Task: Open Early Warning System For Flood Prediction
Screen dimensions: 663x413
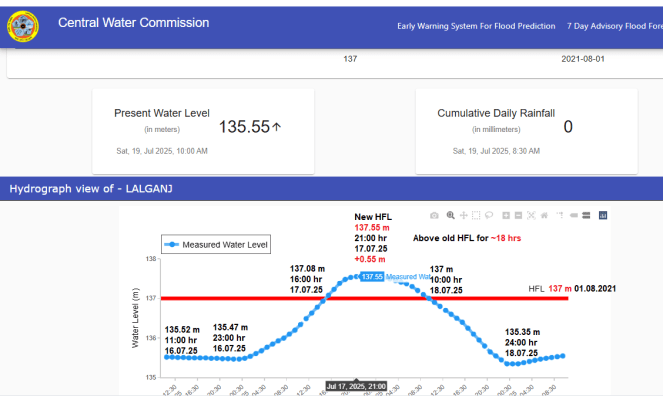Action: (x=476, y=25)
